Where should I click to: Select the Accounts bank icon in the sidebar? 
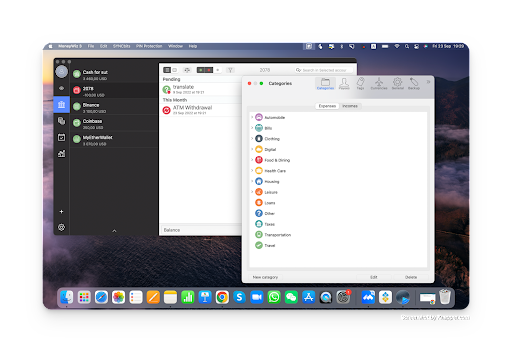pyautogui.click(x=61, y=105)
